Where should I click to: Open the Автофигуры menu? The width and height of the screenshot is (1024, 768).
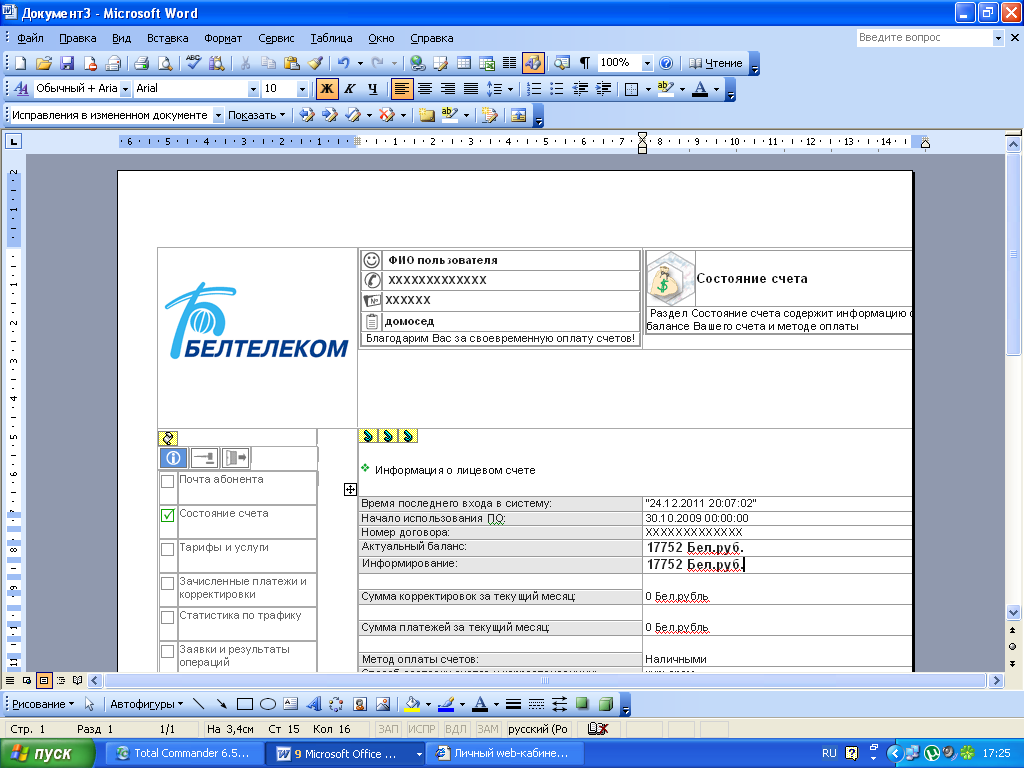coord(146,704)
